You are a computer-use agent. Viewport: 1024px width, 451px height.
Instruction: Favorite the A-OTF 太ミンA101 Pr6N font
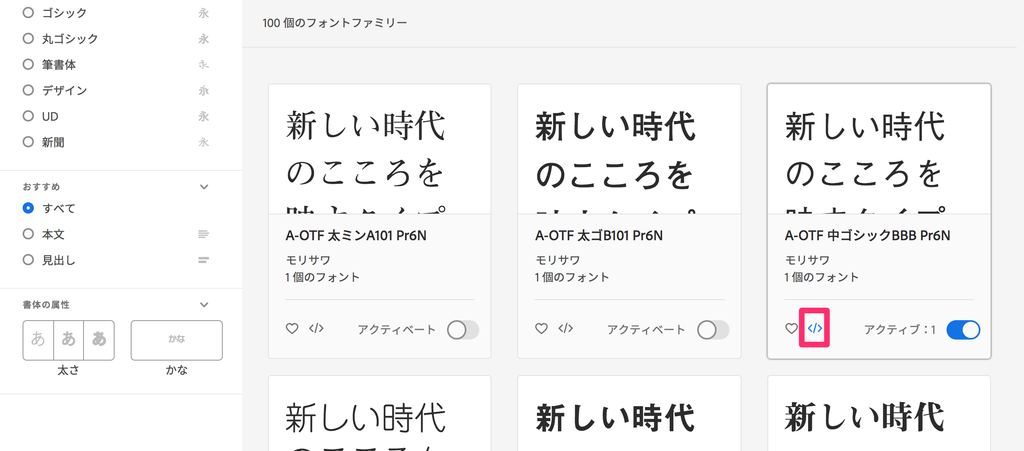(292, 328)
